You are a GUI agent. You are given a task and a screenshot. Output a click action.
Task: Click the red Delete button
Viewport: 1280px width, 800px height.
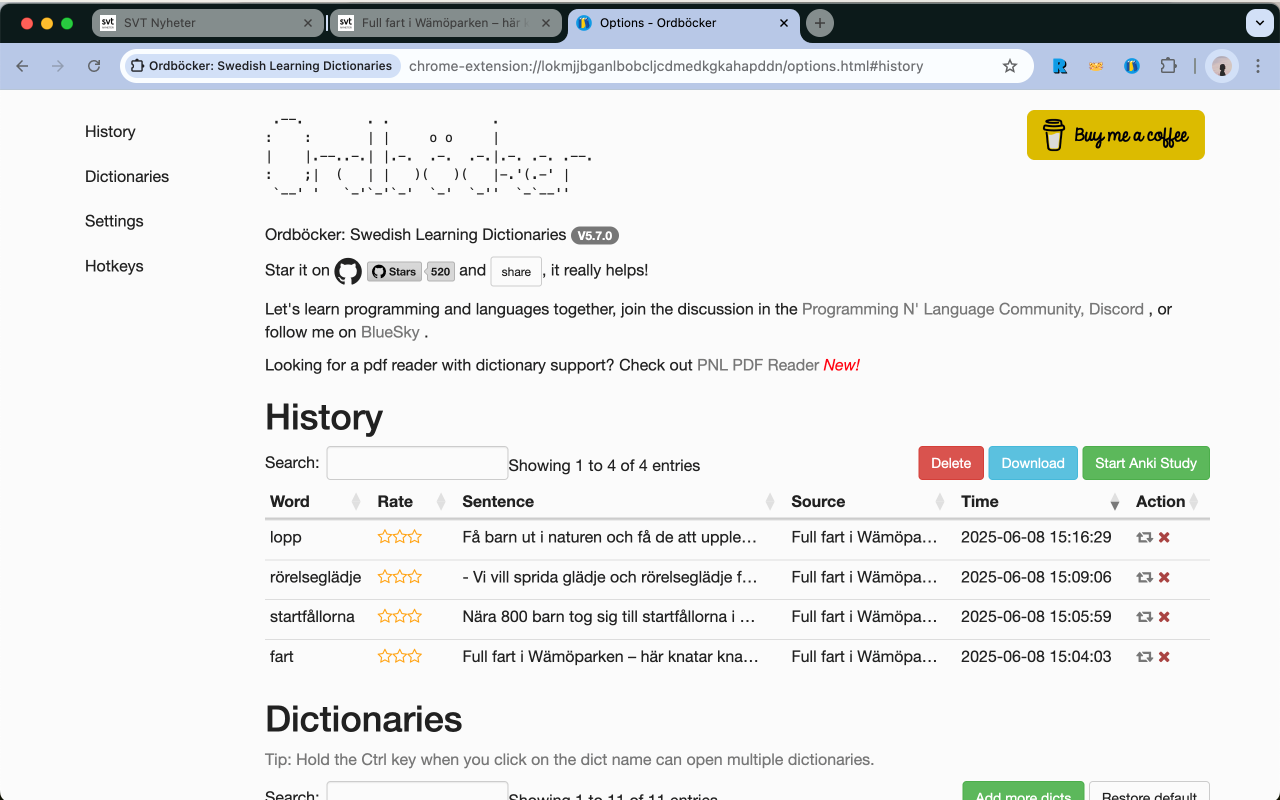[951, 463]
